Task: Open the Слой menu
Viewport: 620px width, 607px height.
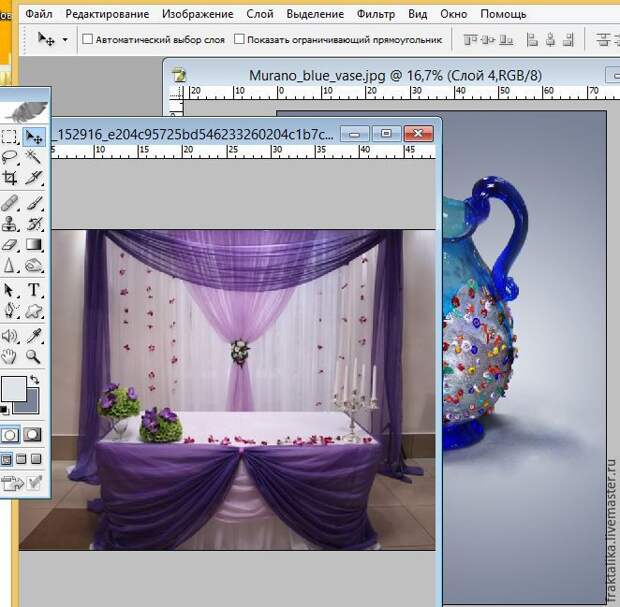Action: coord(260,14)
